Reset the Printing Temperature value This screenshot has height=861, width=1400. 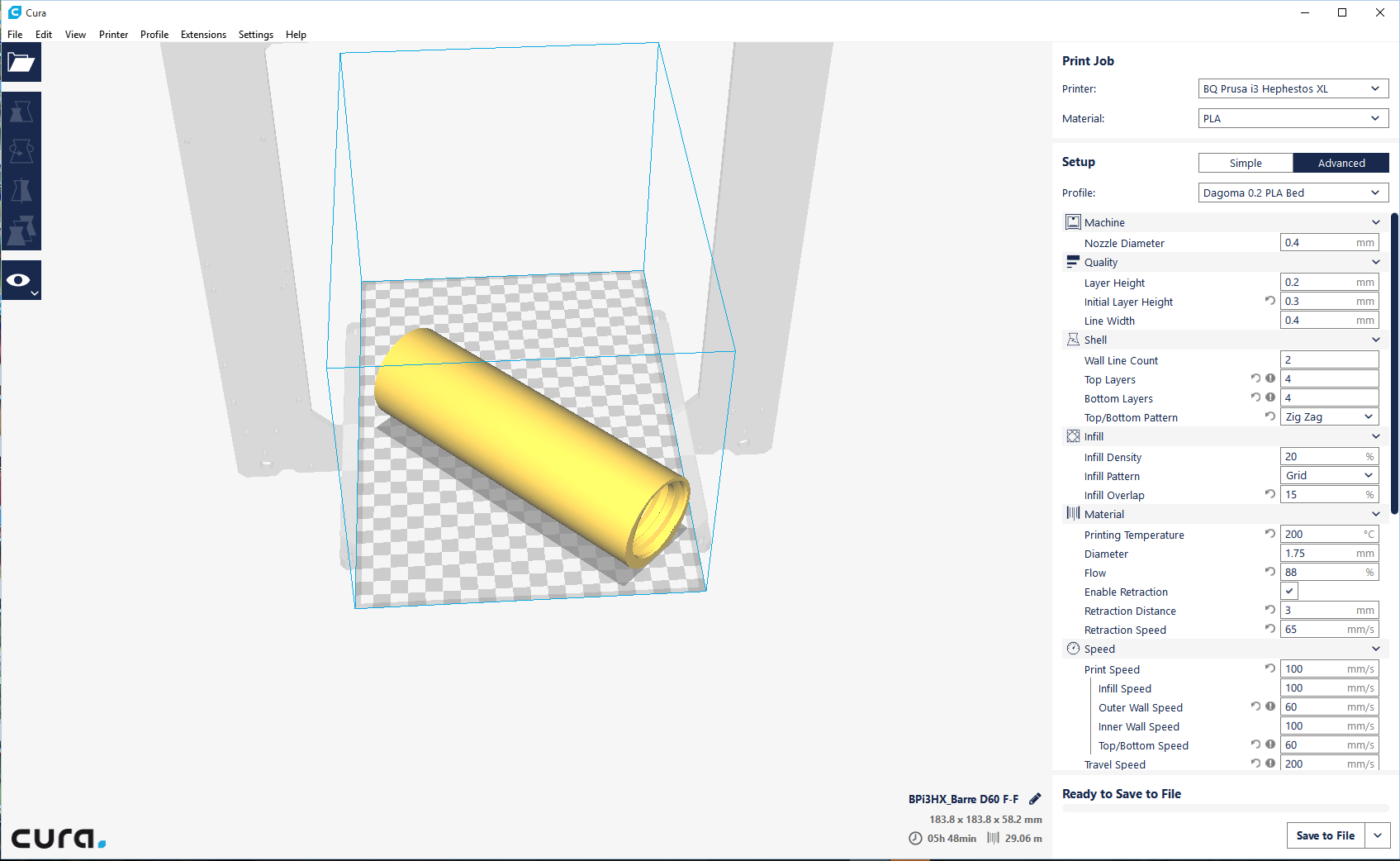point(1270,534)
